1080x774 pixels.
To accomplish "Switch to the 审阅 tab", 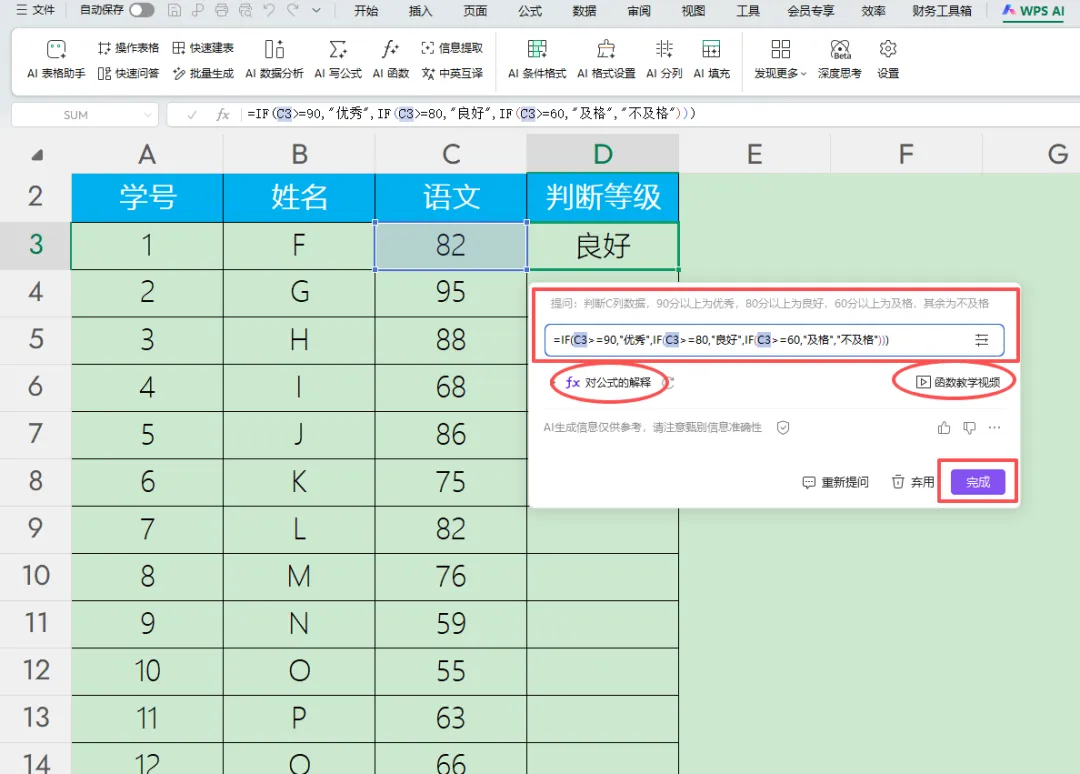I will coord(639,10).
